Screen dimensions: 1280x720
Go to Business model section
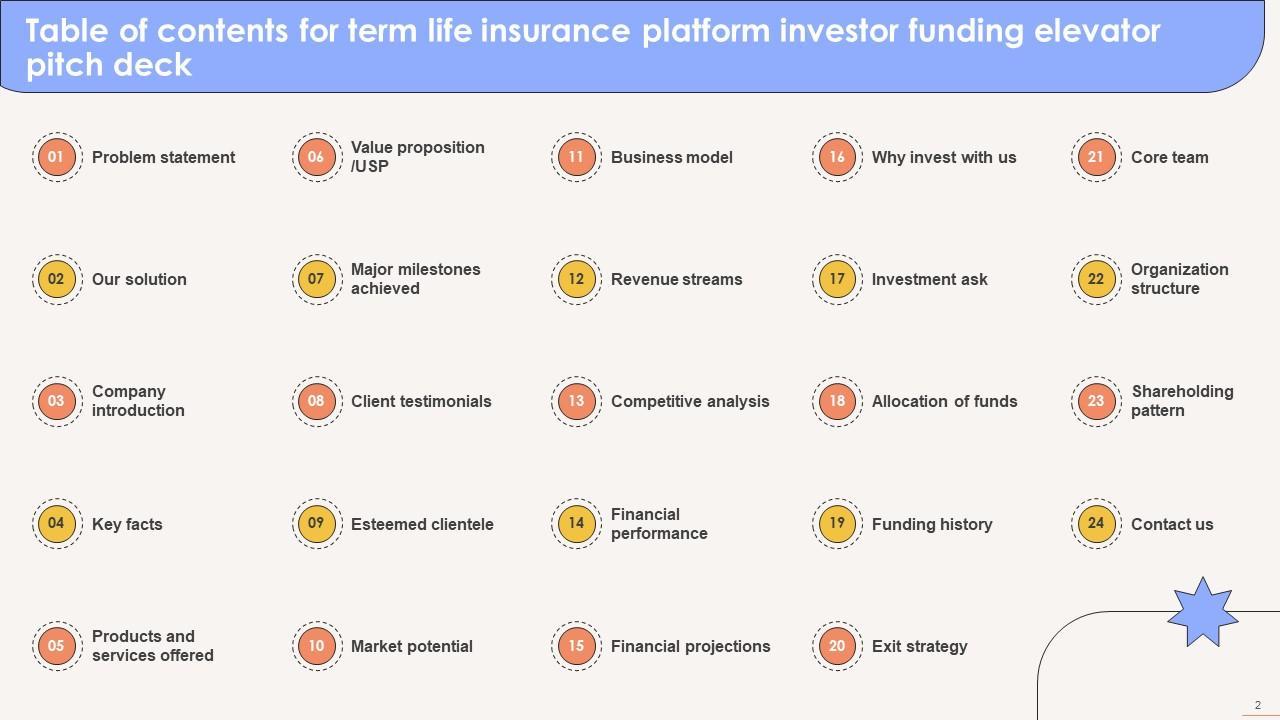tap(671, 157)
